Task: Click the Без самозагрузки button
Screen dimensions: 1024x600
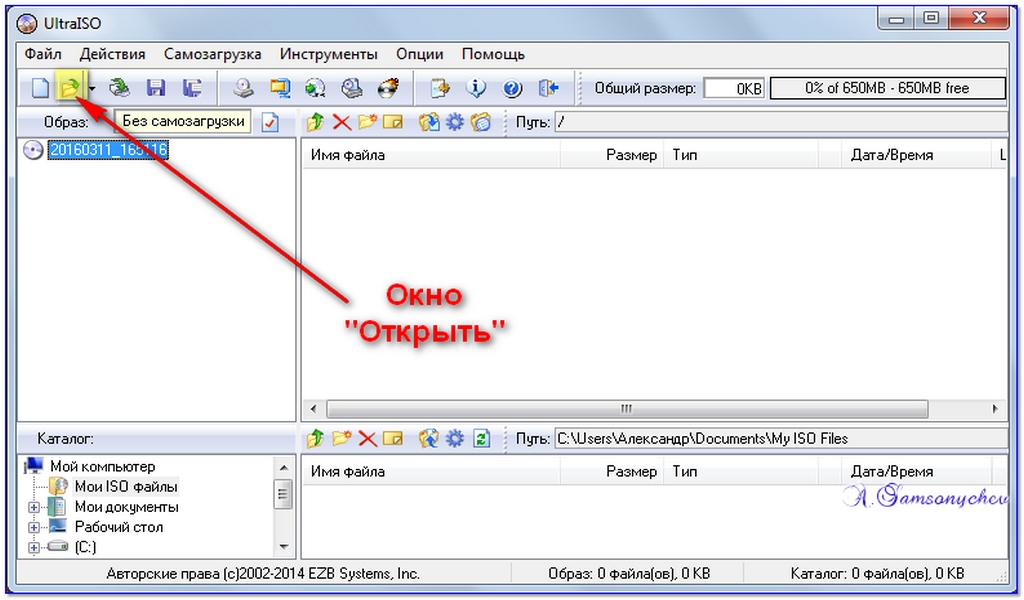Action: pos(184,121)
